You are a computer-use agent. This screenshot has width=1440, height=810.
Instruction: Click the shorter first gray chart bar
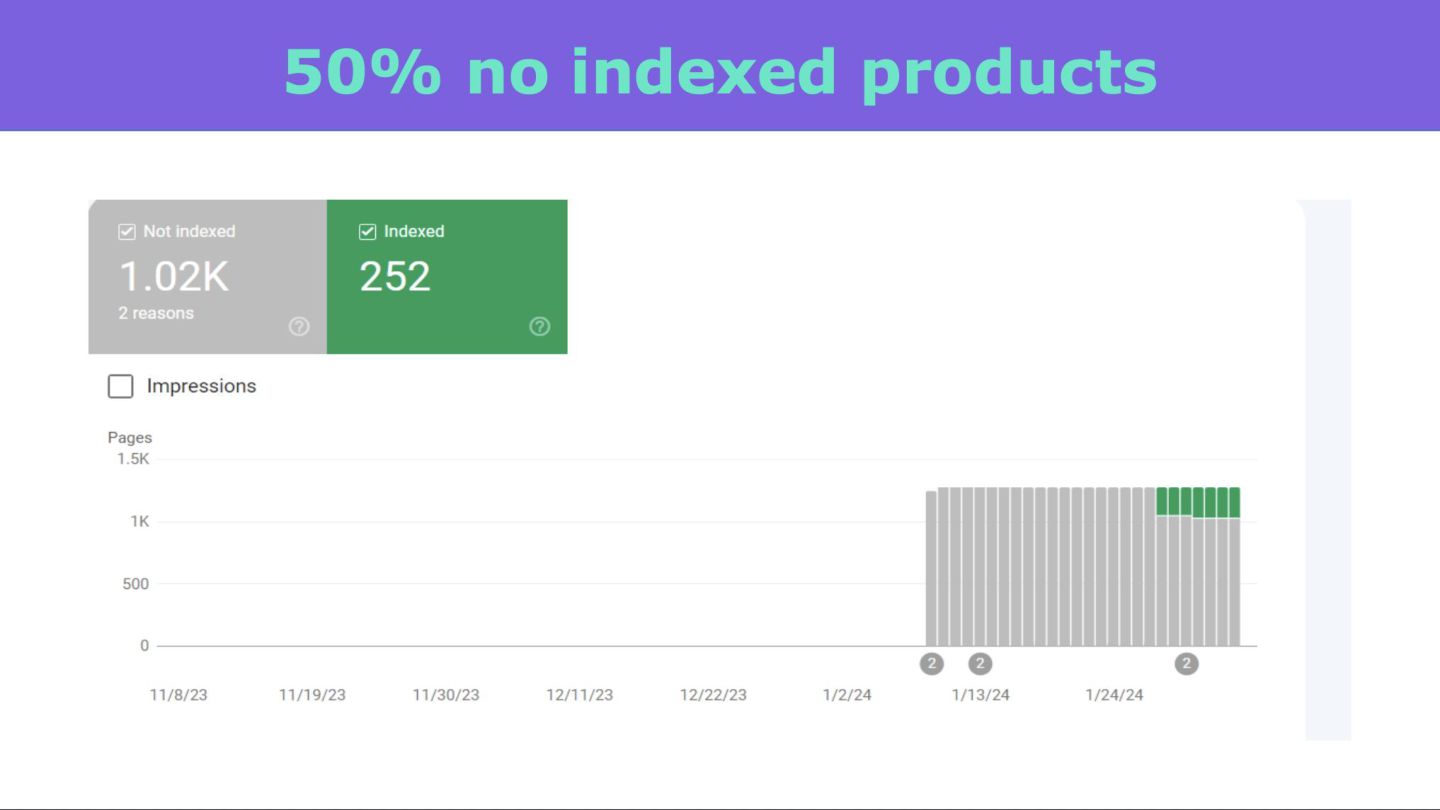click(x=931, y=568)
